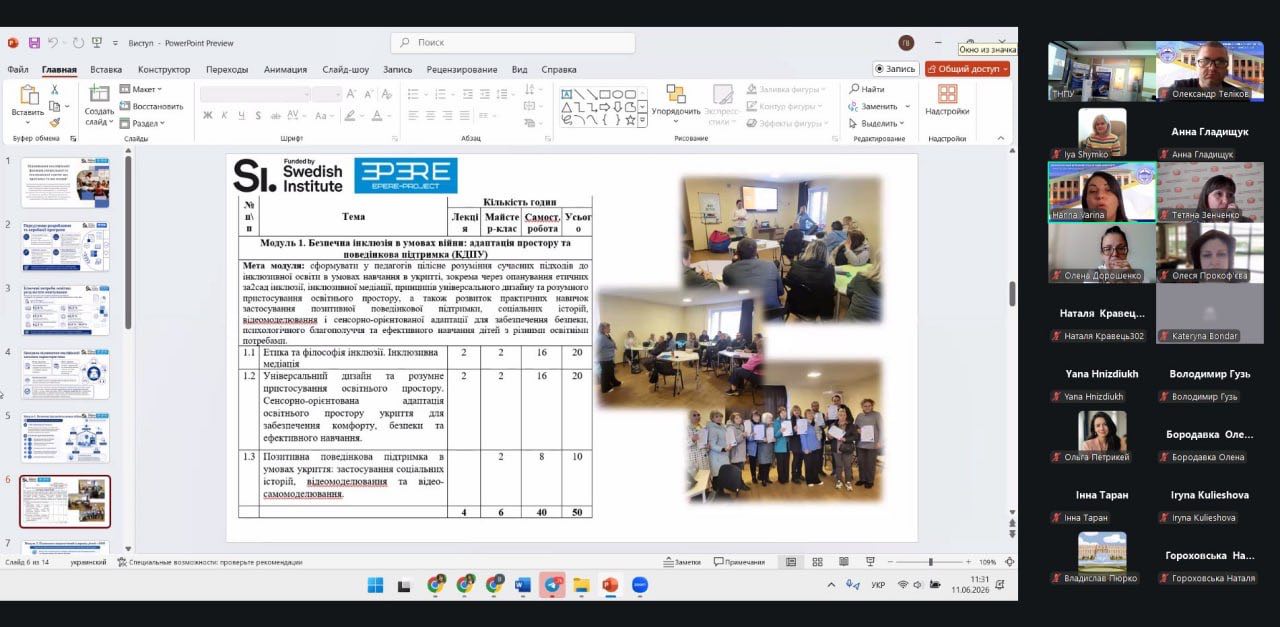Open the font size combo box
Viewport: 1280px width, 627px height.
click(x=326, y=94)
